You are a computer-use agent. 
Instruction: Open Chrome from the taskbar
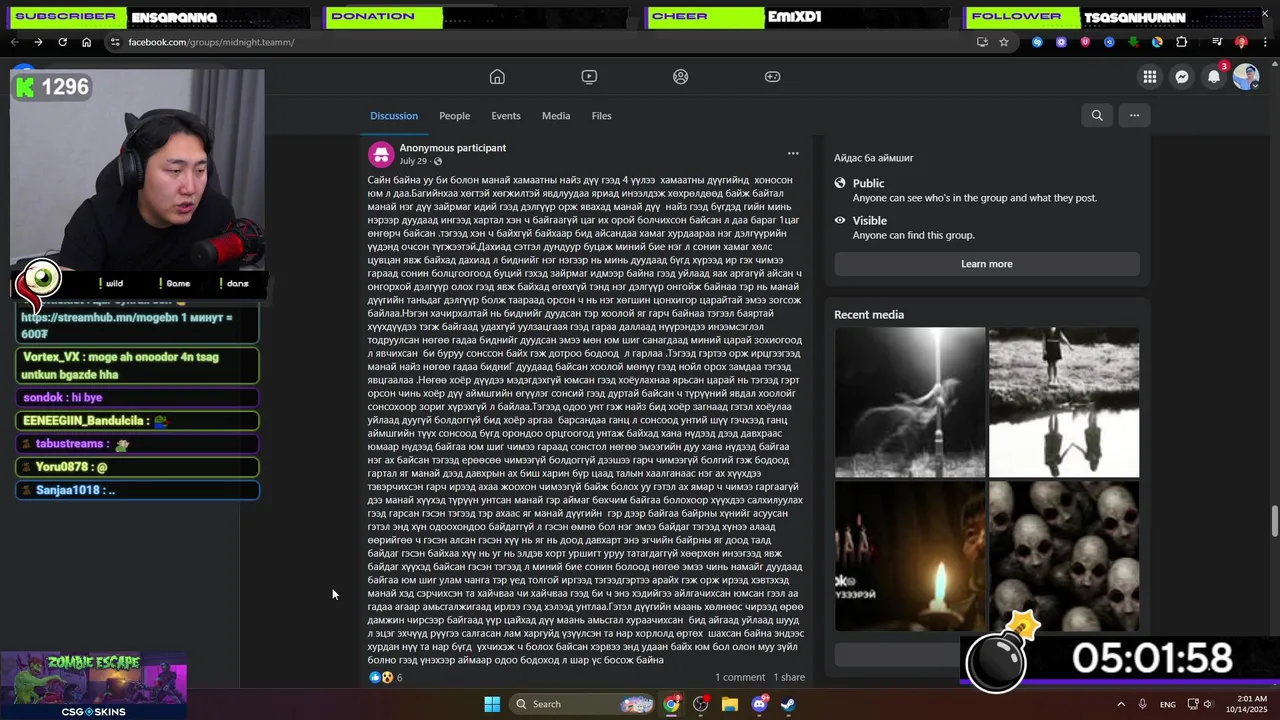point(672,704)
